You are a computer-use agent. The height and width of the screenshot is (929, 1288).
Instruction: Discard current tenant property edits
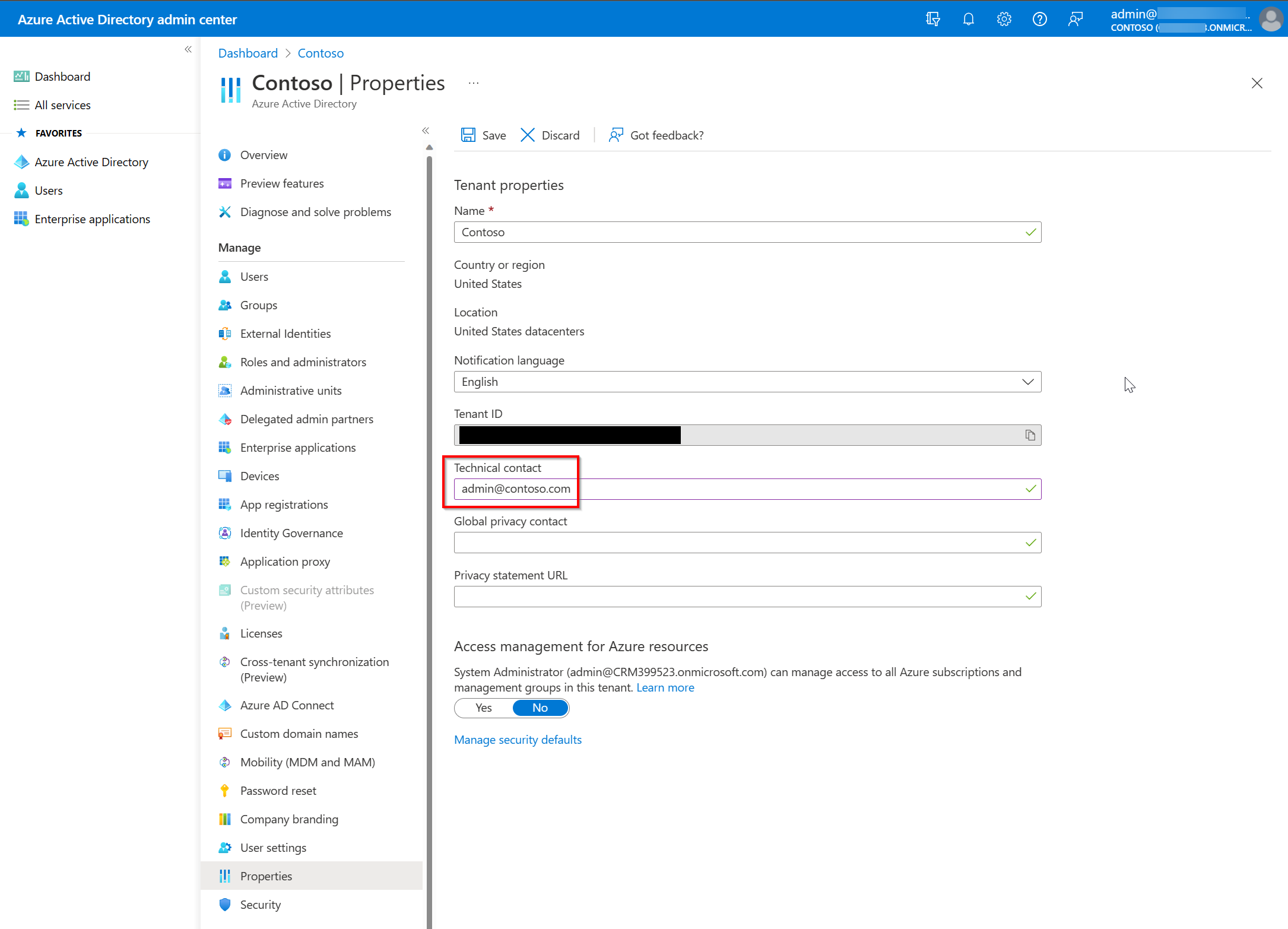click(x=550, y=135)
